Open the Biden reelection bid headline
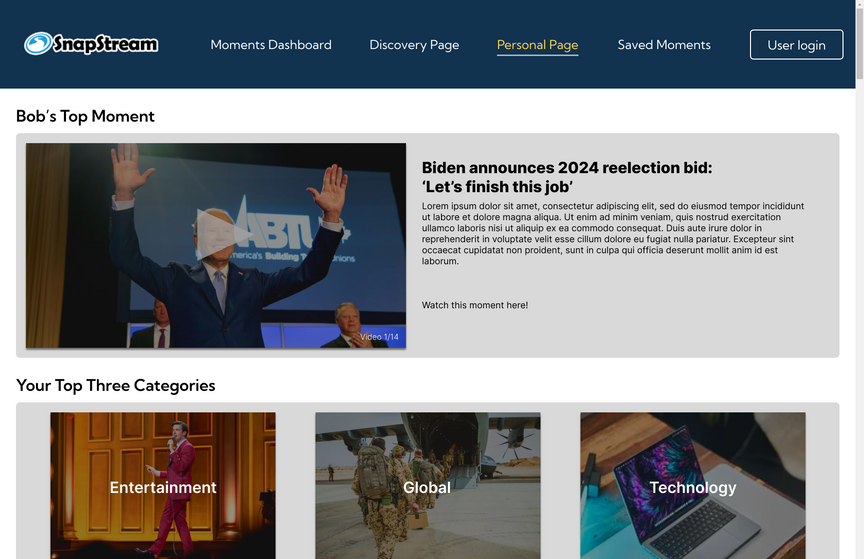The width and height of the screenshot is (864, 559). coord(566,177)
